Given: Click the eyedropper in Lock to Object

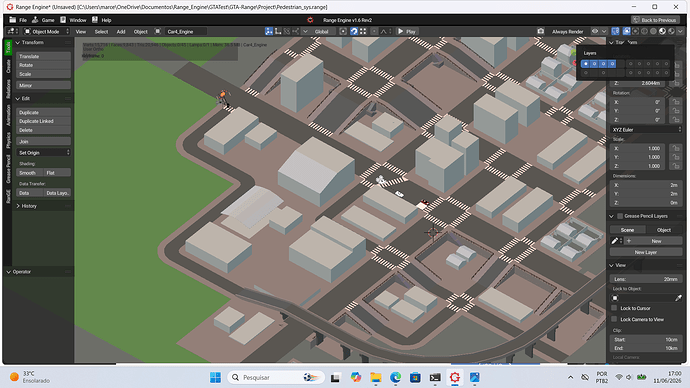Looking at the screenshot, I should pyautogui.click(x=678, y=298).
